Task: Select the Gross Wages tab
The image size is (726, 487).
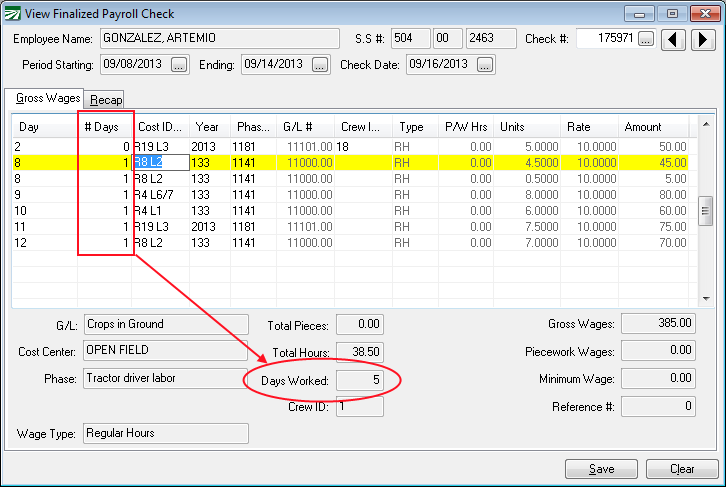Action: pos(45,98)
